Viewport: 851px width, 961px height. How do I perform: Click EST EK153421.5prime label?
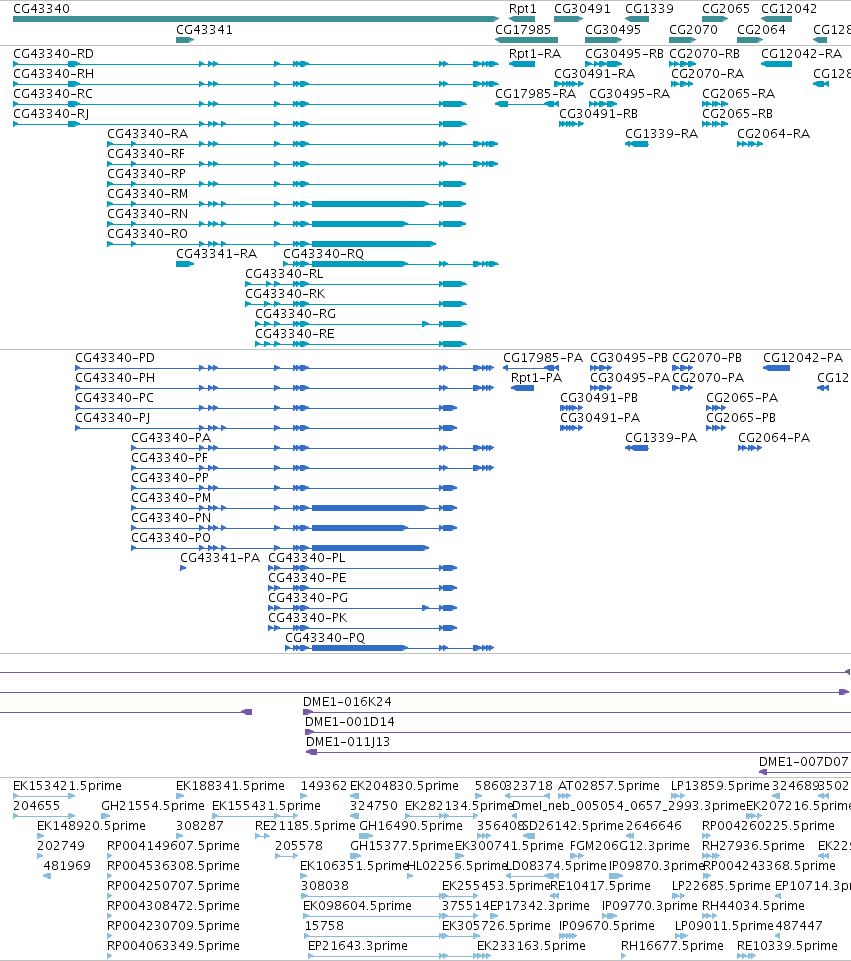tap(67, 786)
